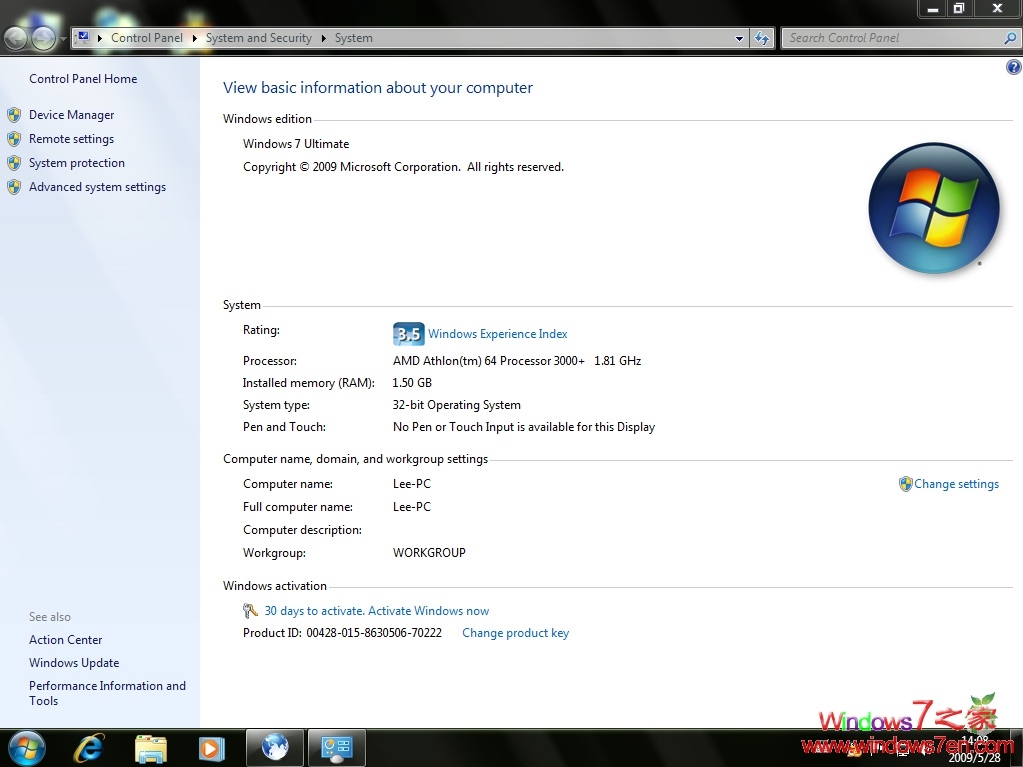Open Windows Update in See also
Viewport: 1023px width, 767px height.
pyautogui.click(x=74, y=663)
